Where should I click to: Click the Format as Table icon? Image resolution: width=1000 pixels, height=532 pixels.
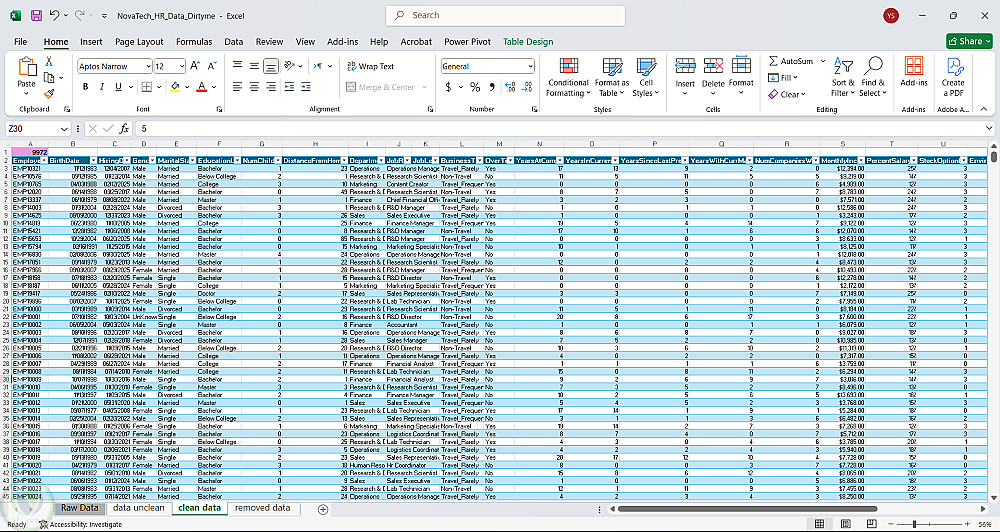click(x=612, y=78)
